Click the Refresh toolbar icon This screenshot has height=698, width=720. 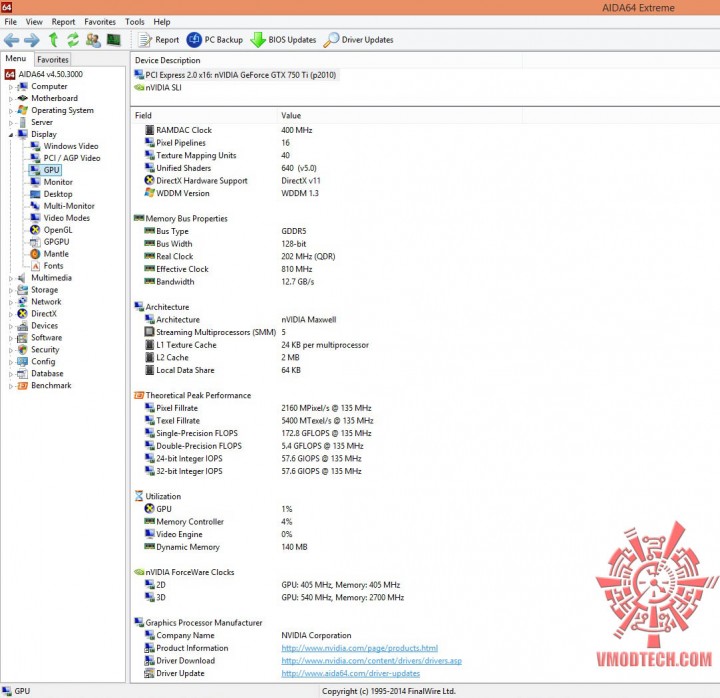(x=73, y=40)
